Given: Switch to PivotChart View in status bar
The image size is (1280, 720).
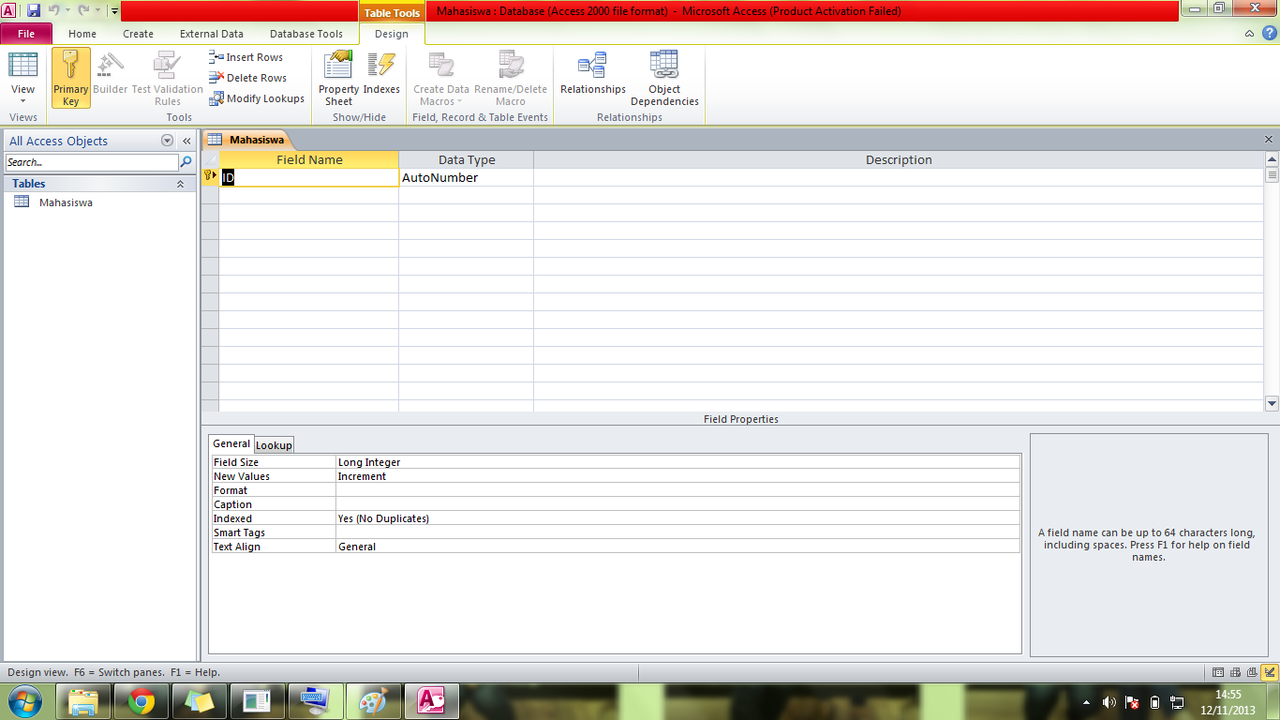Looking at the screenshot, I should tap(1252, 672).
